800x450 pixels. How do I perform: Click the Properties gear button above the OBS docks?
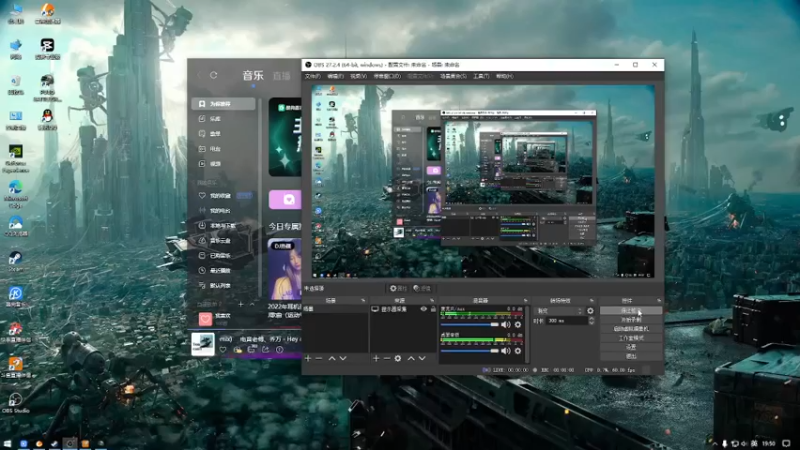click(x=398, y=288)
